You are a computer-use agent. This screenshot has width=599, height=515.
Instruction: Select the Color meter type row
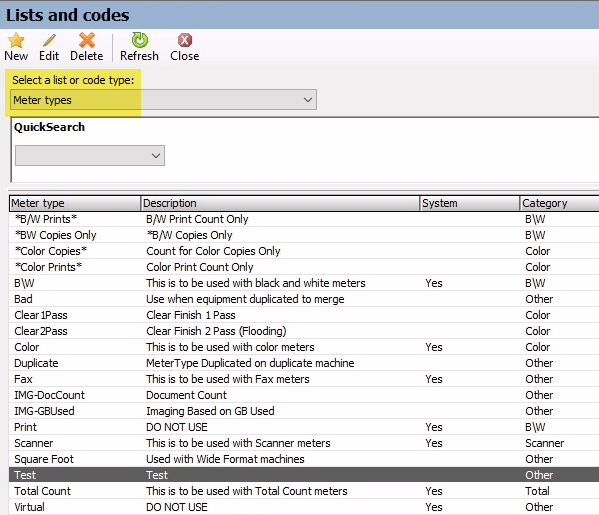click(x=304, y=347)
